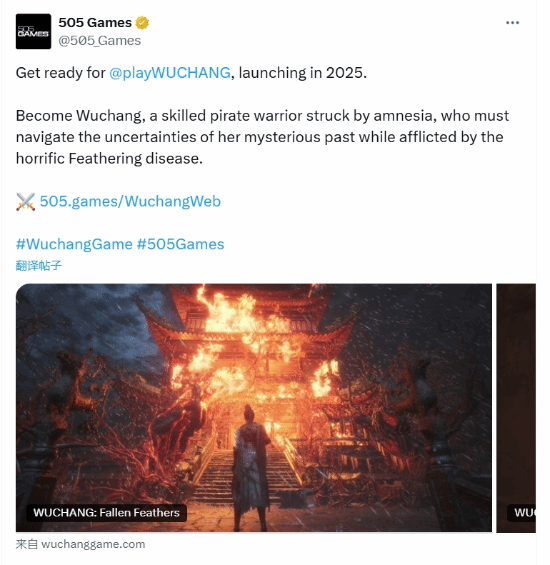Image resolution: width=550 pixels, height=565 pixels.
Task: Open the 505 Games display name
Action: [95, 23]
